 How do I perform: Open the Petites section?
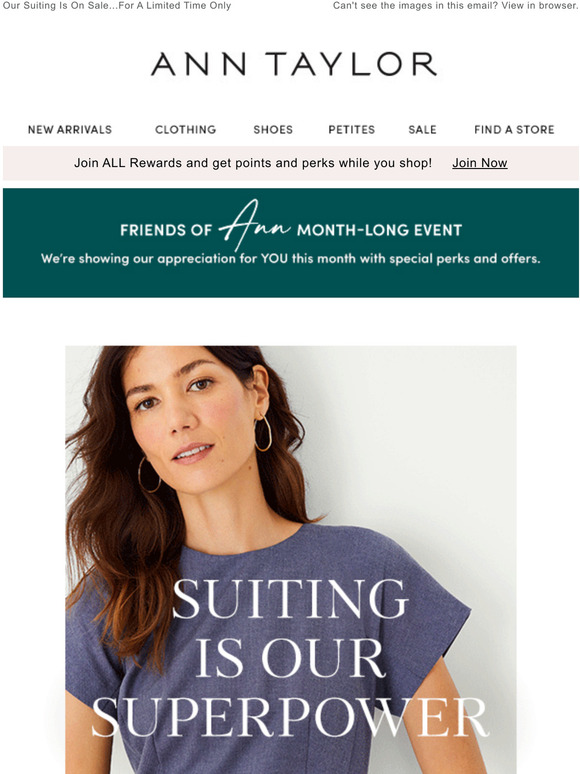[x=351, y=130]
